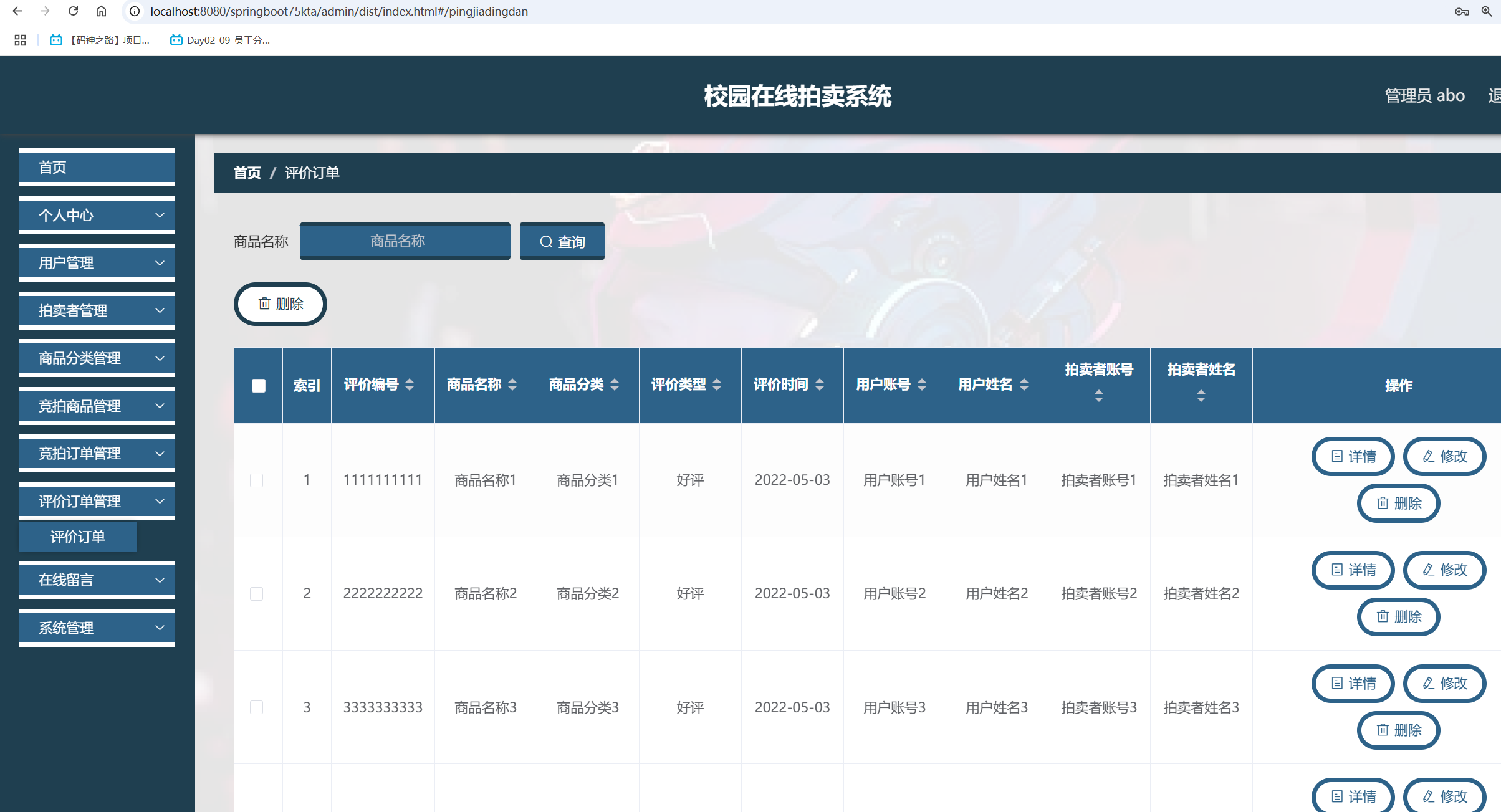Expand the 商品分类管理 menu
This screenshot has height=812, width=1501.
pyautogui.click(x=97, y=358)
